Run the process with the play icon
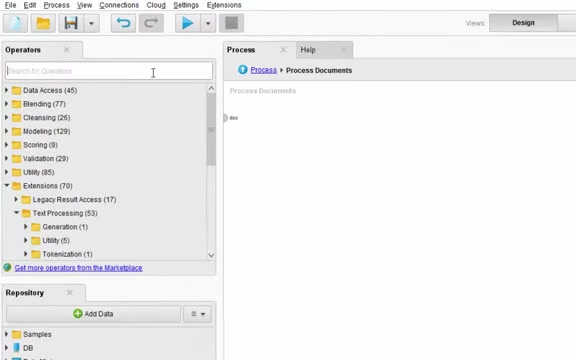The height and width of the screenshot is (360, 576). point(188,23)
